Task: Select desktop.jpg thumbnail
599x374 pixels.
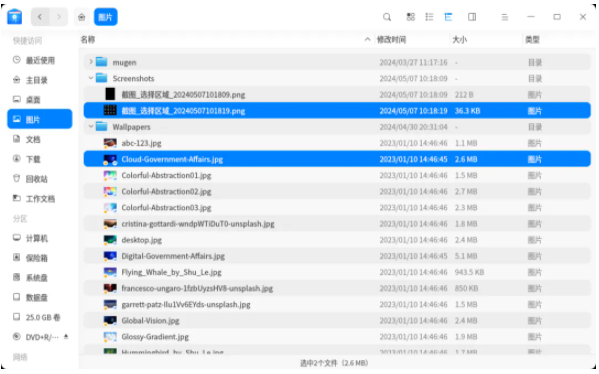Action: click(x=110, y=240)
